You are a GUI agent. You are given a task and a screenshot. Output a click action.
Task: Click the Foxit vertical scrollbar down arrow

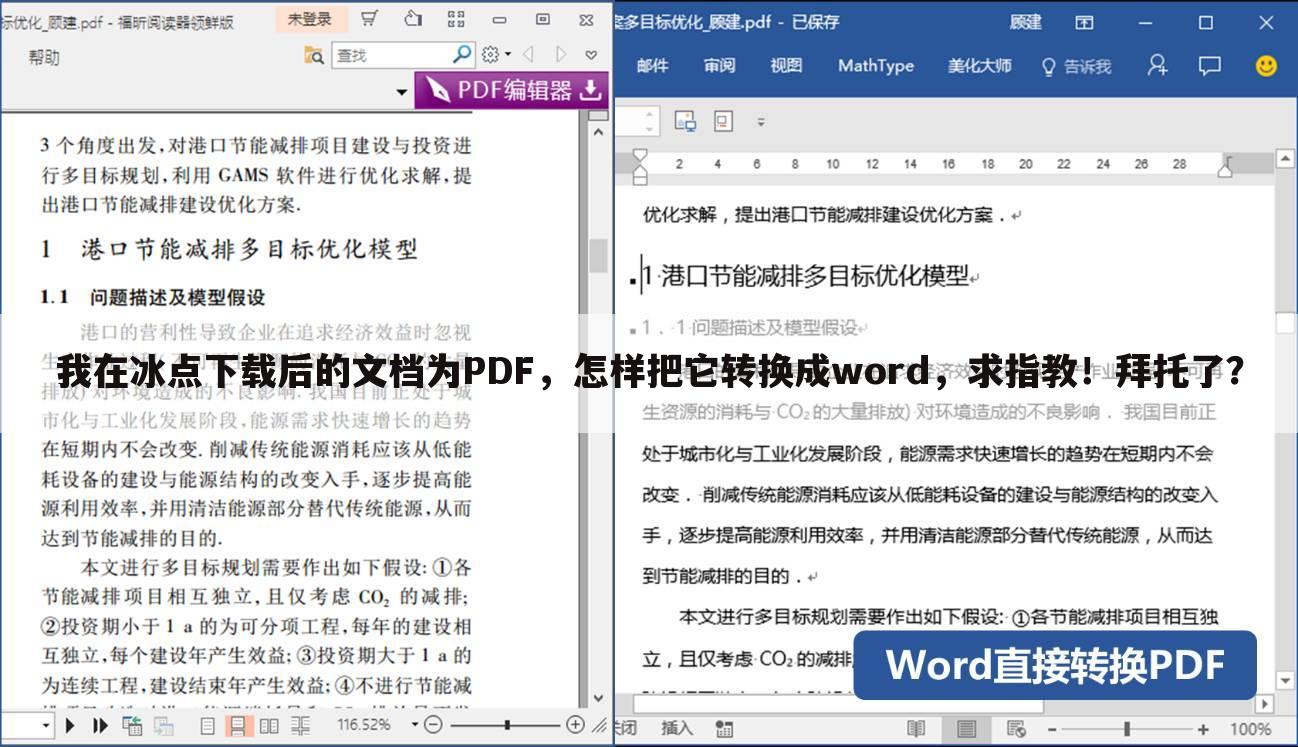click(598, 699)
